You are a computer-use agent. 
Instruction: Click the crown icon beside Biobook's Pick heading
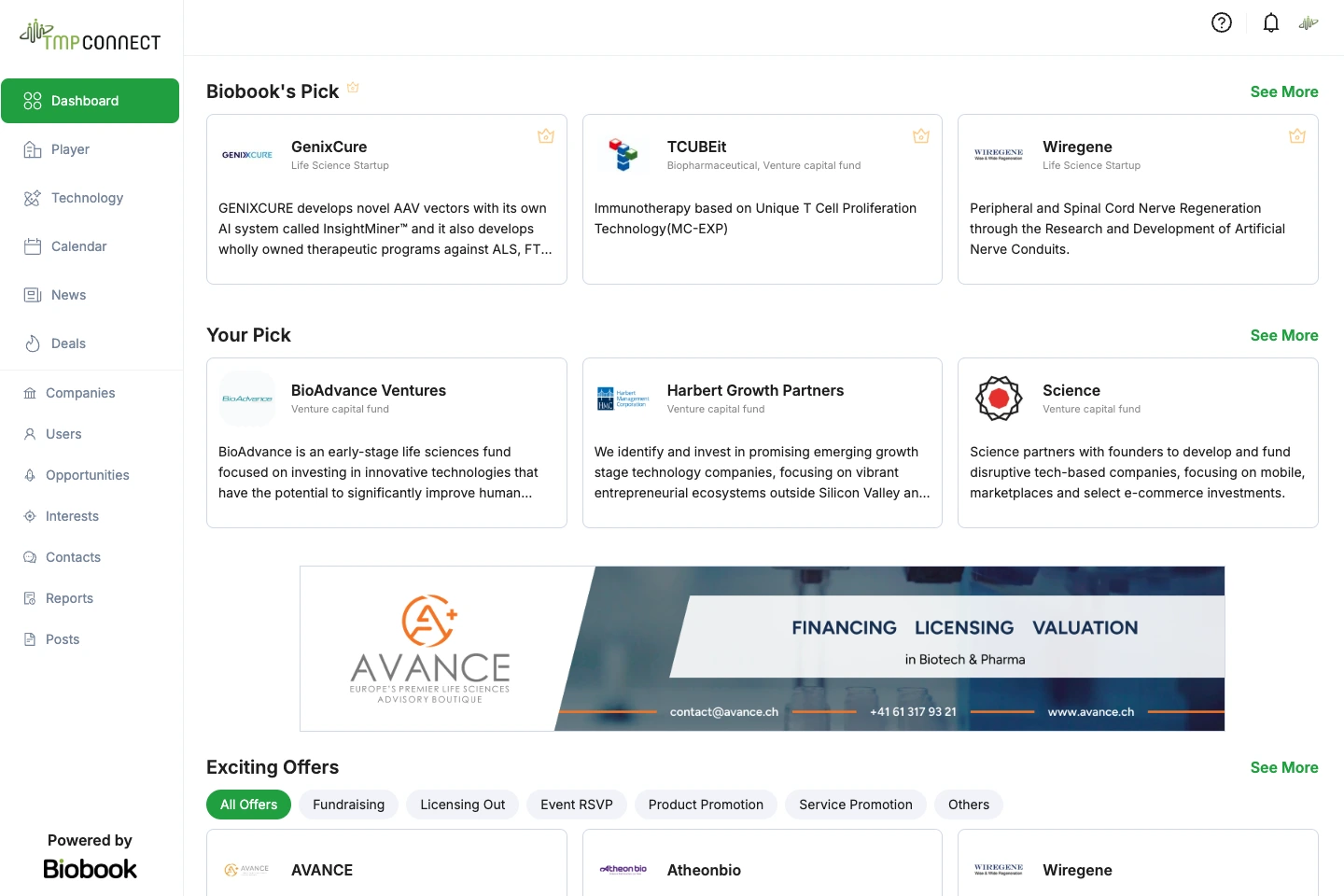click(x=353, y=88)
